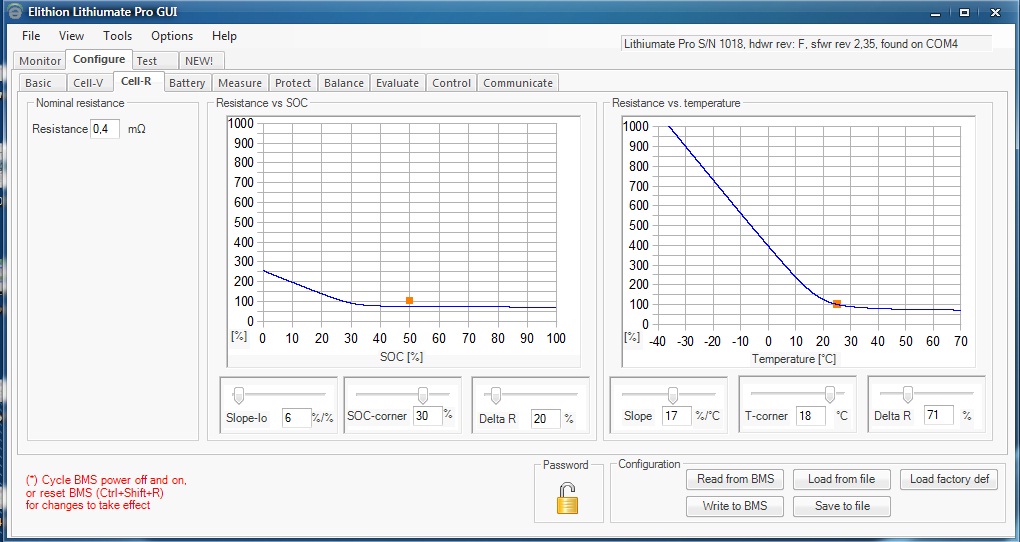Switch to the Test tab

pos(155,61)
